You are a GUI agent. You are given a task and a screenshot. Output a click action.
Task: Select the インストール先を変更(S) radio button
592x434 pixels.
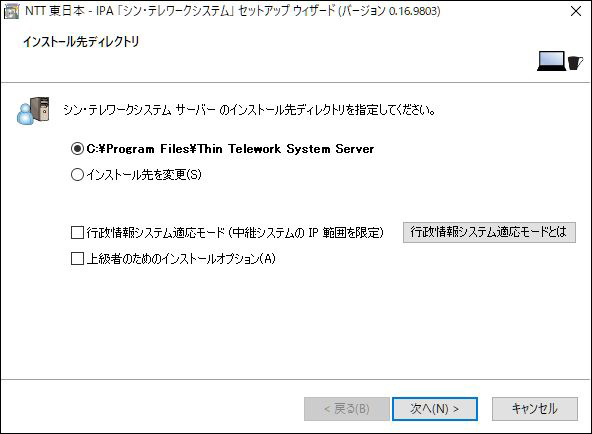(x=77, y=174)
